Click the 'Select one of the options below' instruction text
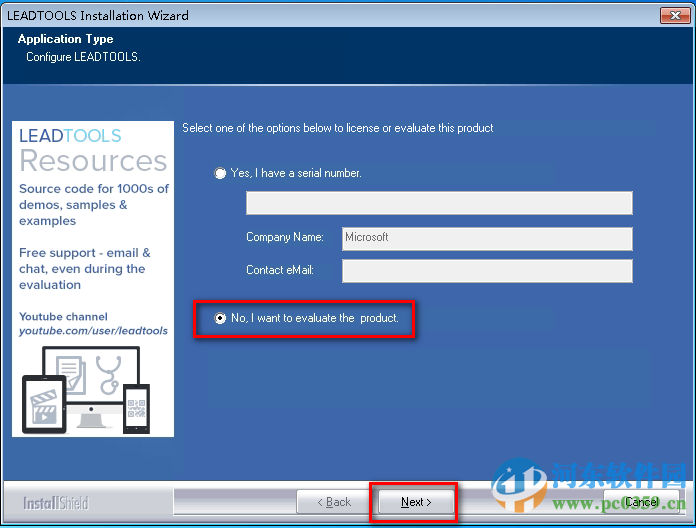Screen dimensions: 696x528 click(338, 128)
